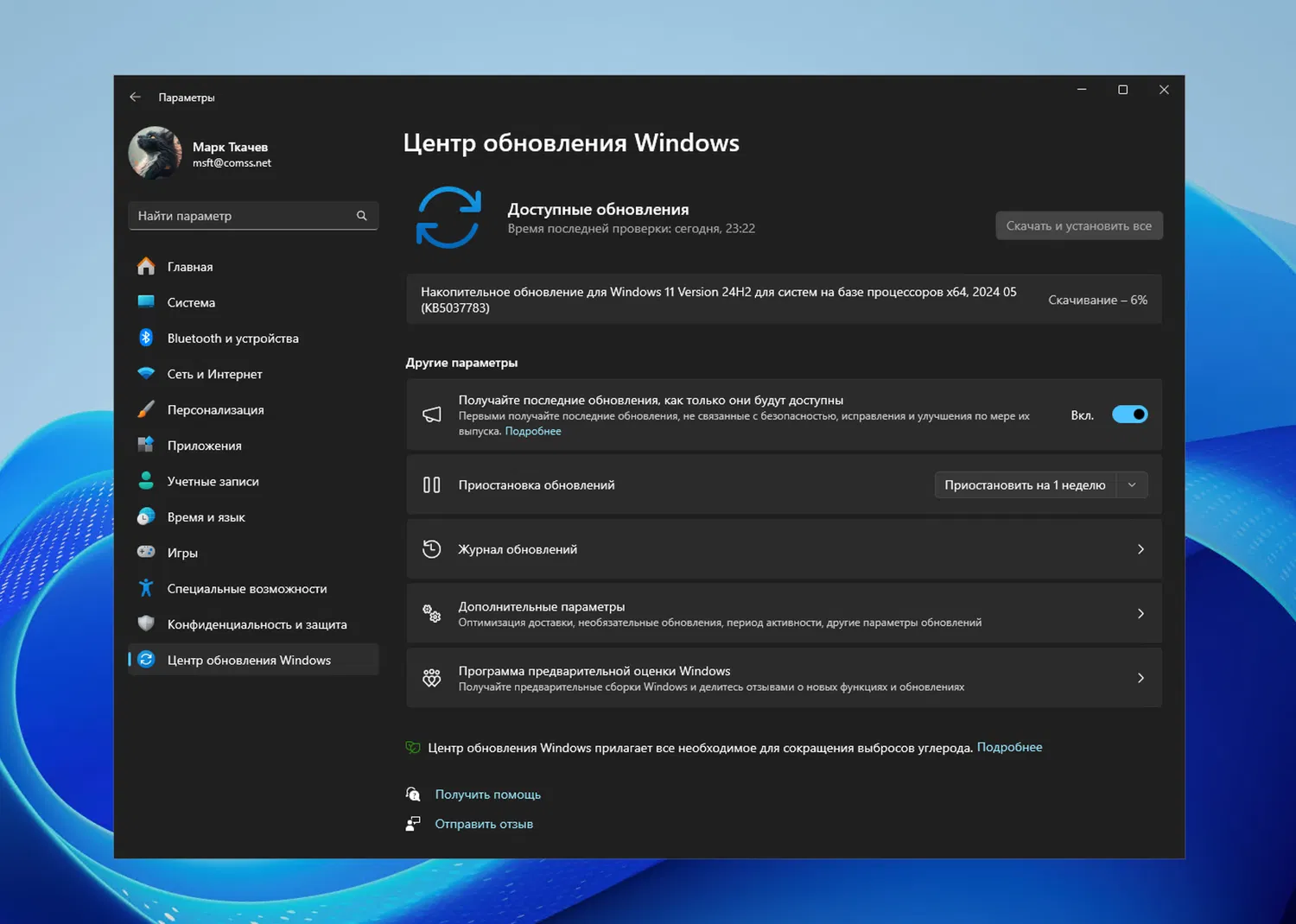Click the Время и язык clock icon

[146, 517]
